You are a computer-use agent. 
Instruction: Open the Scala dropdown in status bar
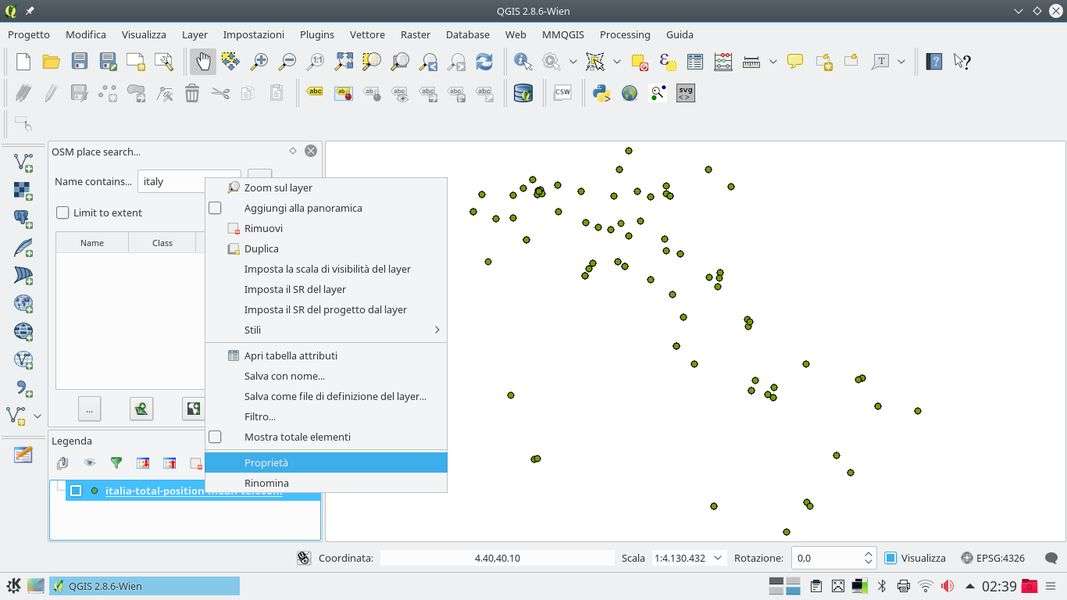717,558
